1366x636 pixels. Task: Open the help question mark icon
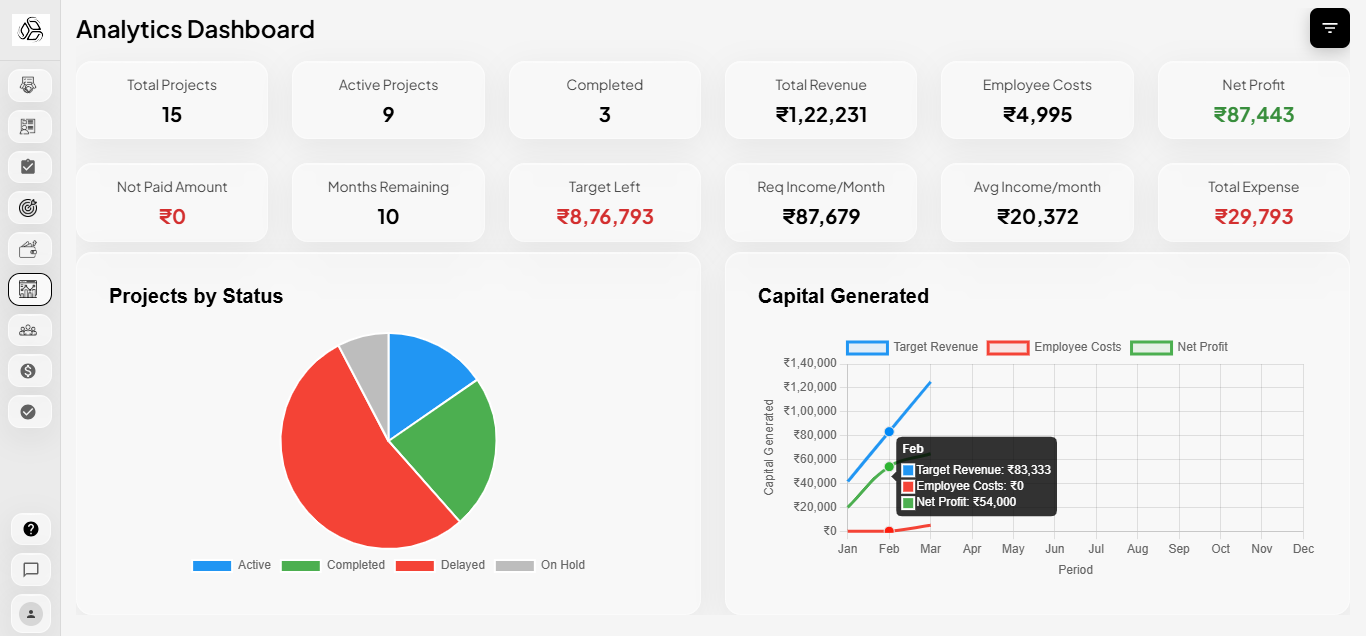[29, 529]
